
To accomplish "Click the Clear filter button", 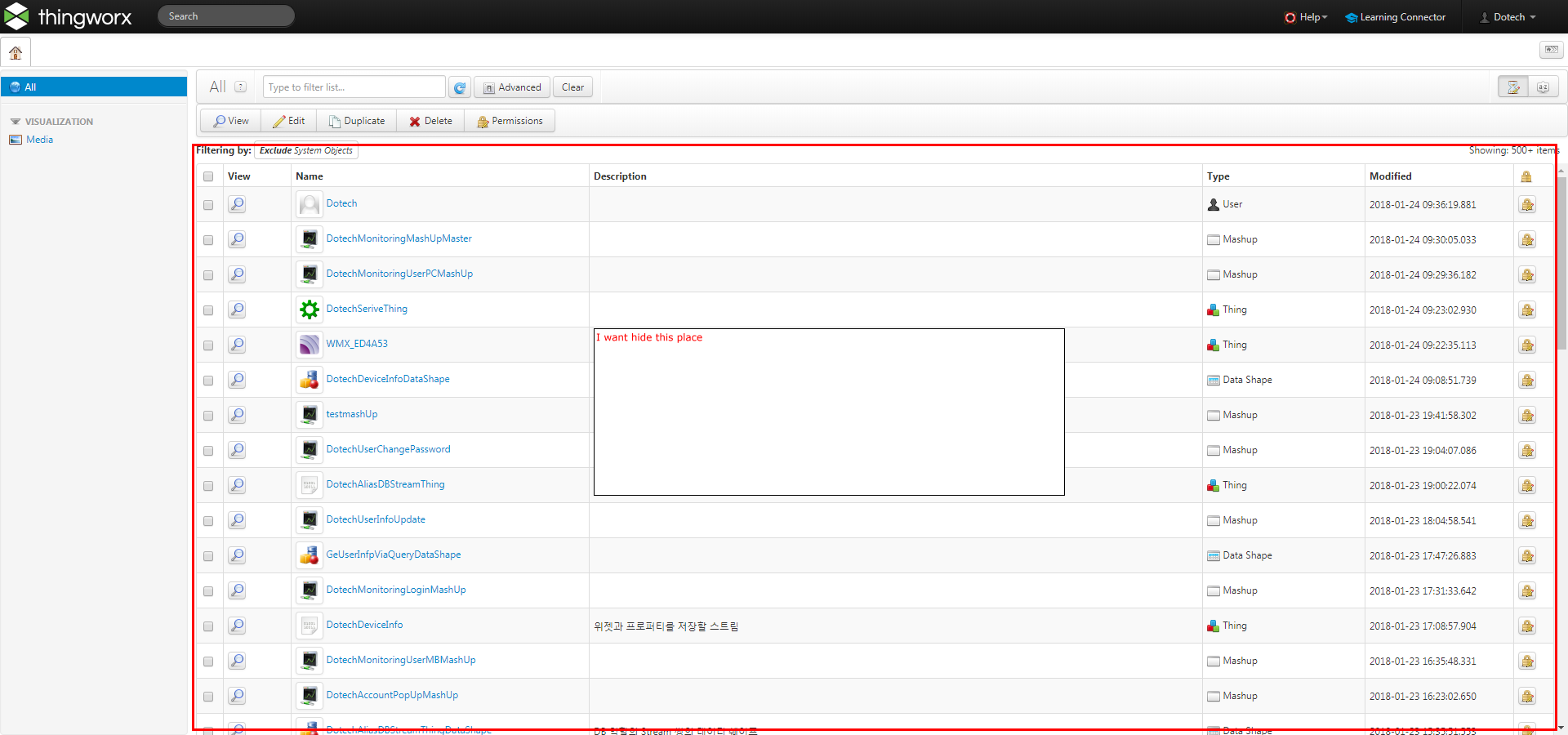I will tap(573, 87).
